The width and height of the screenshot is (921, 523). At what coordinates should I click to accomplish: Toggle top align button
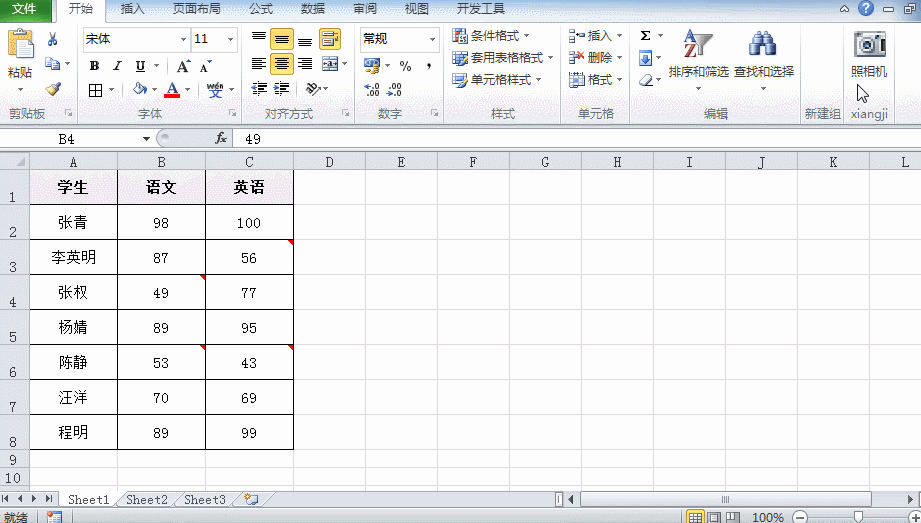tap(258, 39)
